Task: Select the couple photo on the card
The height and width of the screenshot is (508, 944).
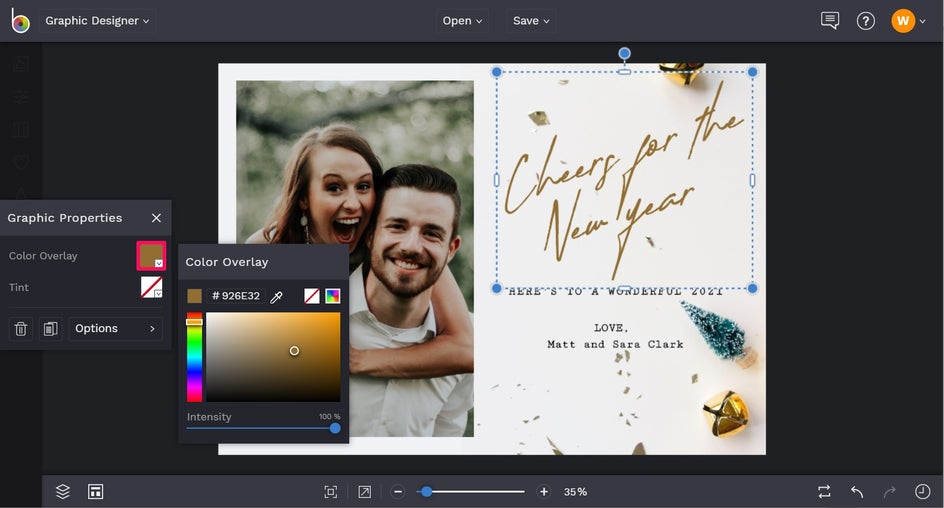Action: pyautogui.click(x=355, y=259)
